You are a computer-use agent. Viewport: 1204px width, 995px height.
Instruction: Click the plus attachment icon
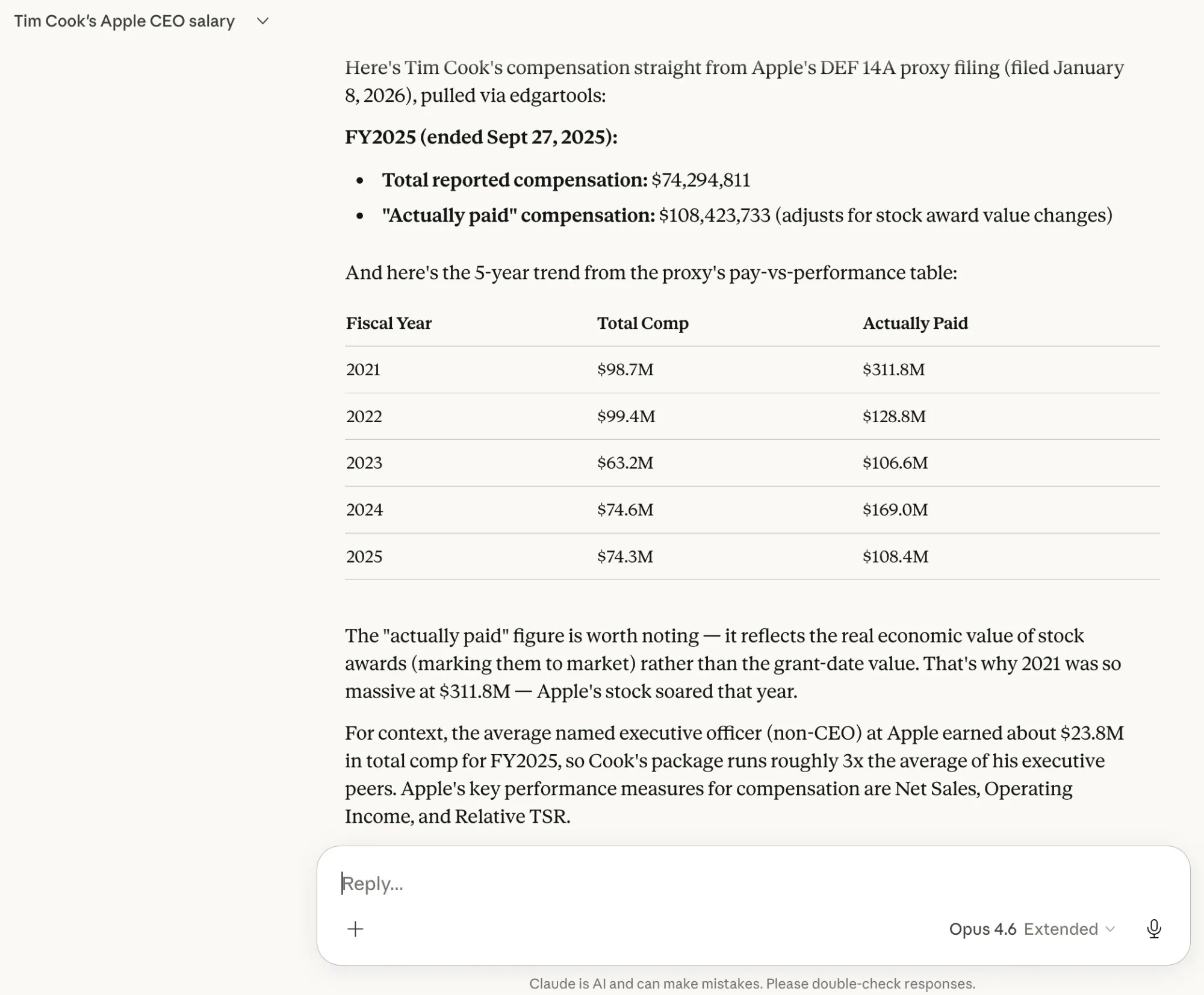355,929
